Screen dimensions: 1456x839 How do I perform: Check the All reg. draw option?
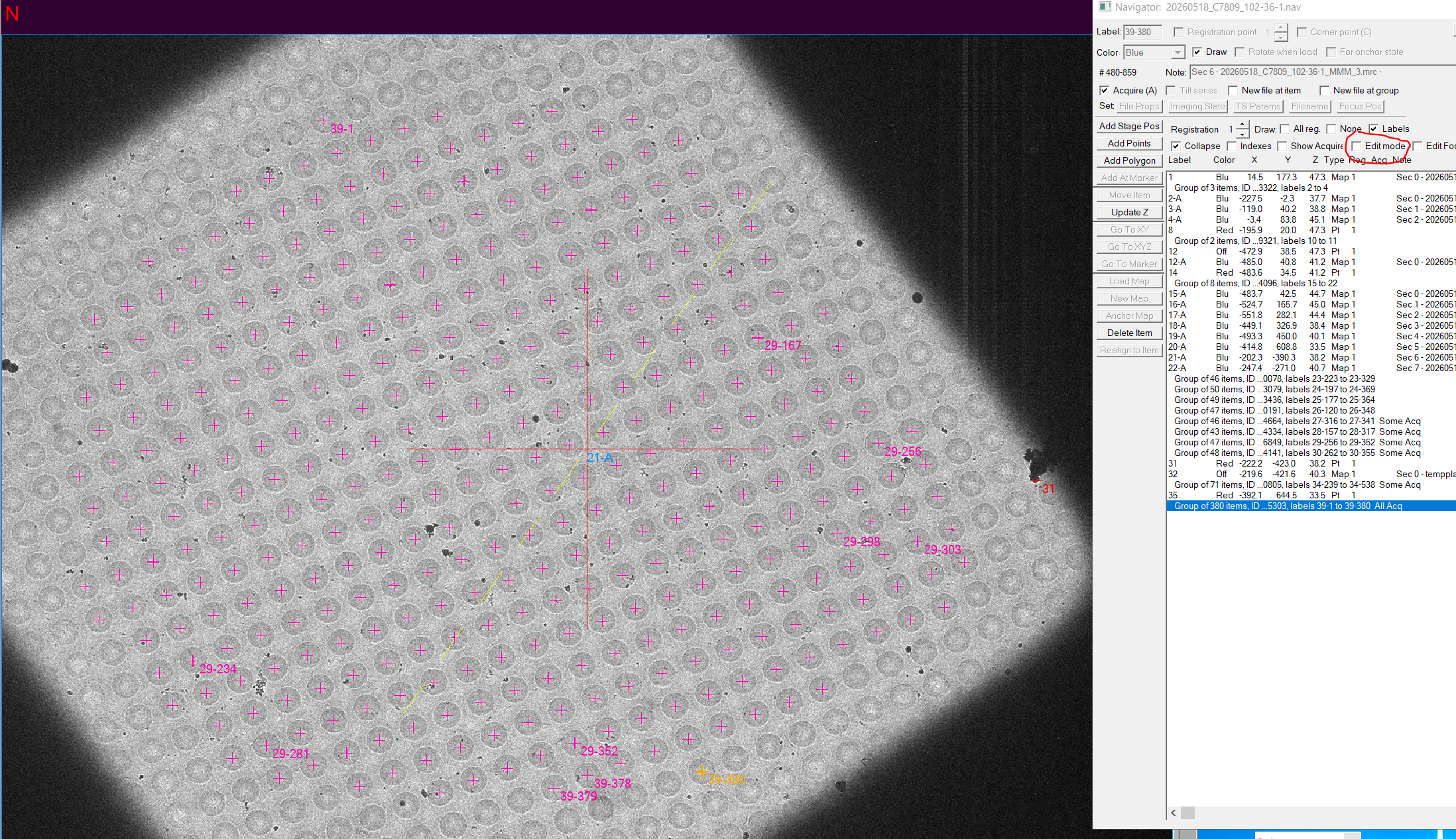coord(1284,129)
